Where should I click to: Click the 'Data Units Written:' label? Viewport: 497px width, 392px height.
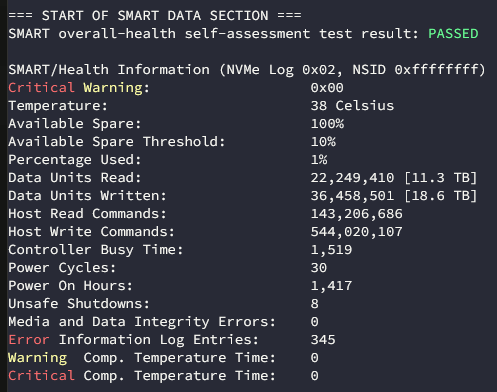coord(87,196)
